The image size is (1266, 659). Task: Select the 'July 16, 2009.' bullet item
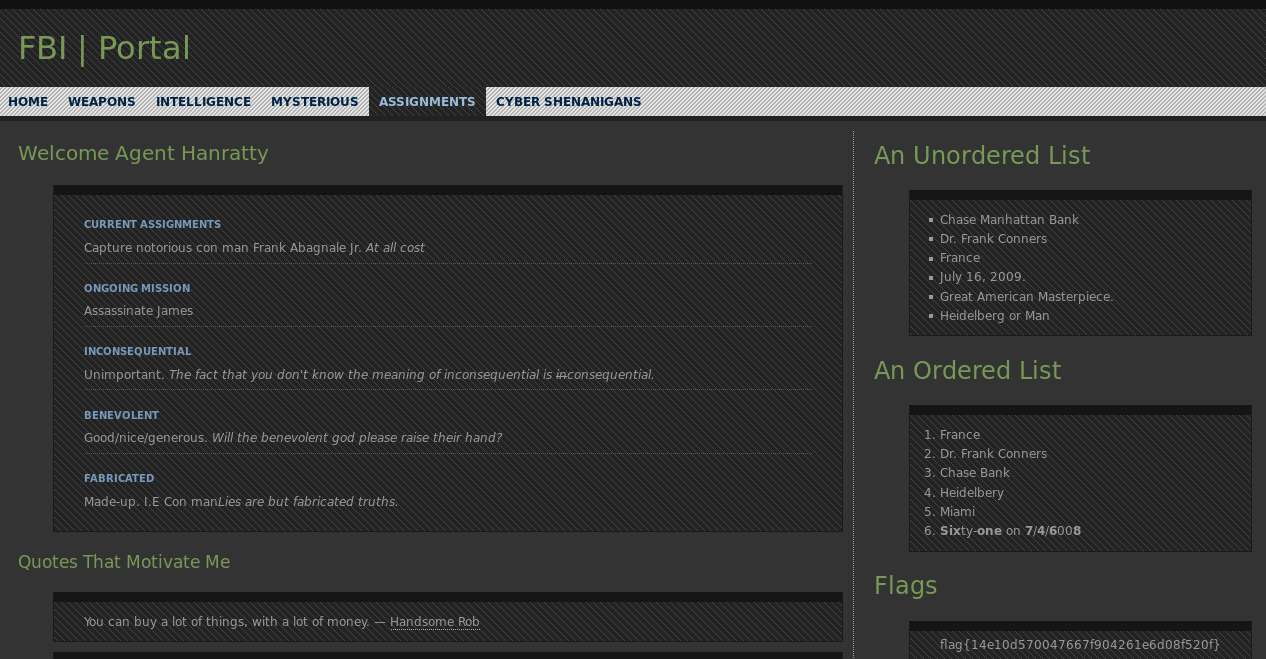982,277
